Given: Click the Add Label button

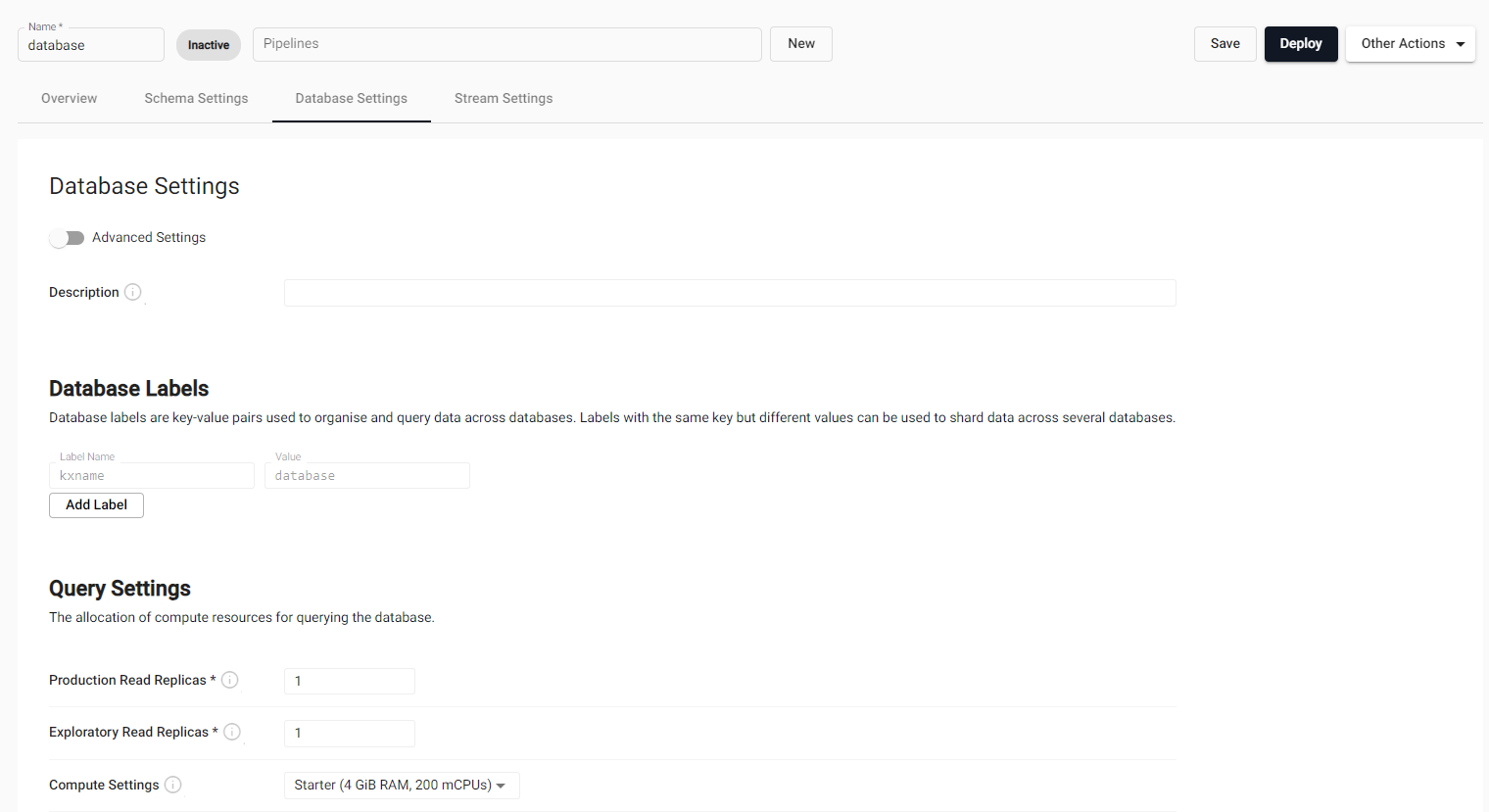Looking at the screenshot, I should [x=96, y=505].
